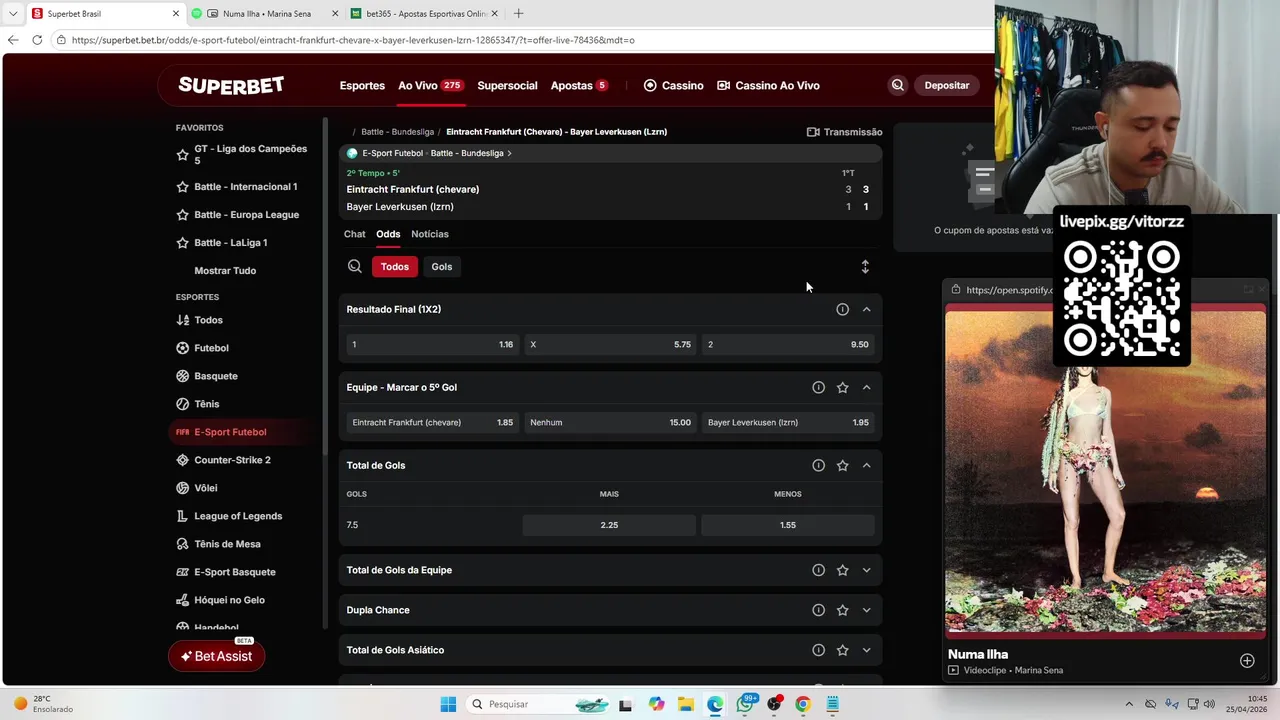The width and height of the screenshot is (1280, 720).
Task: Select League of Legends in sidebar
Action: [238, 516]
